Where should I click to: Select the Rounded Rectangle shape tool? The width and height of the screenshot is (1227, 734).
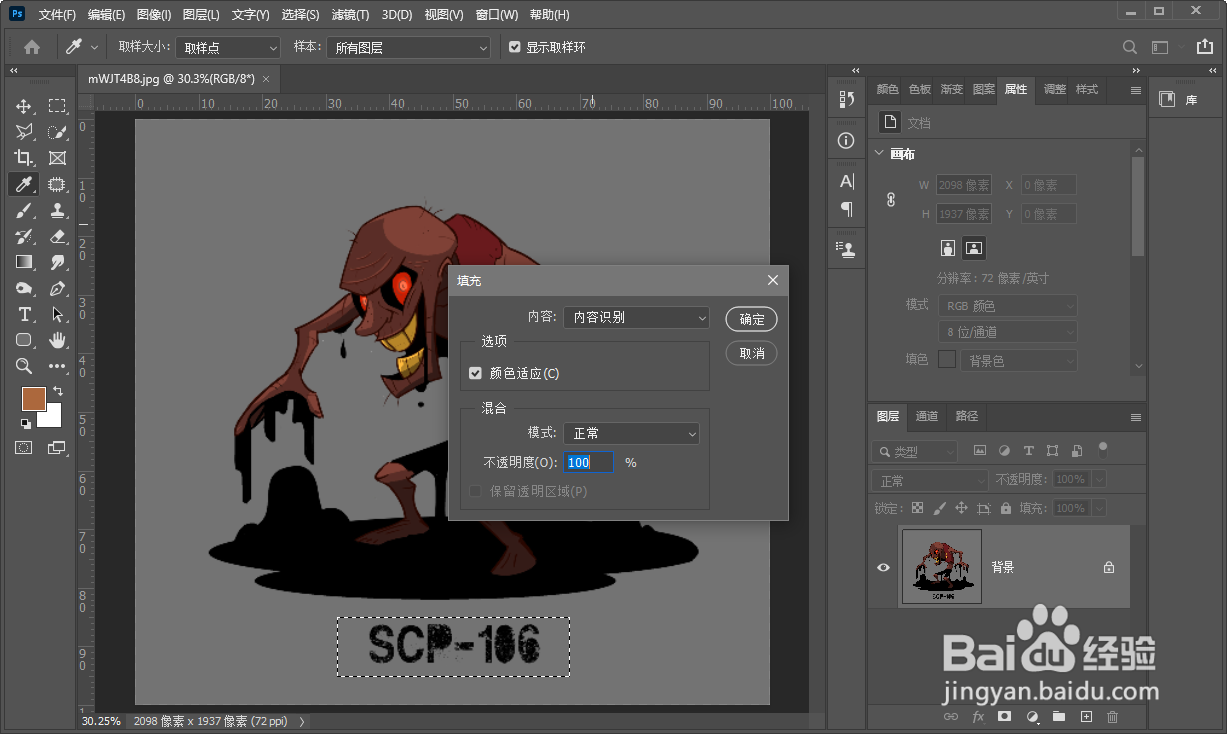pyautogui.click(x=24, y=340)
